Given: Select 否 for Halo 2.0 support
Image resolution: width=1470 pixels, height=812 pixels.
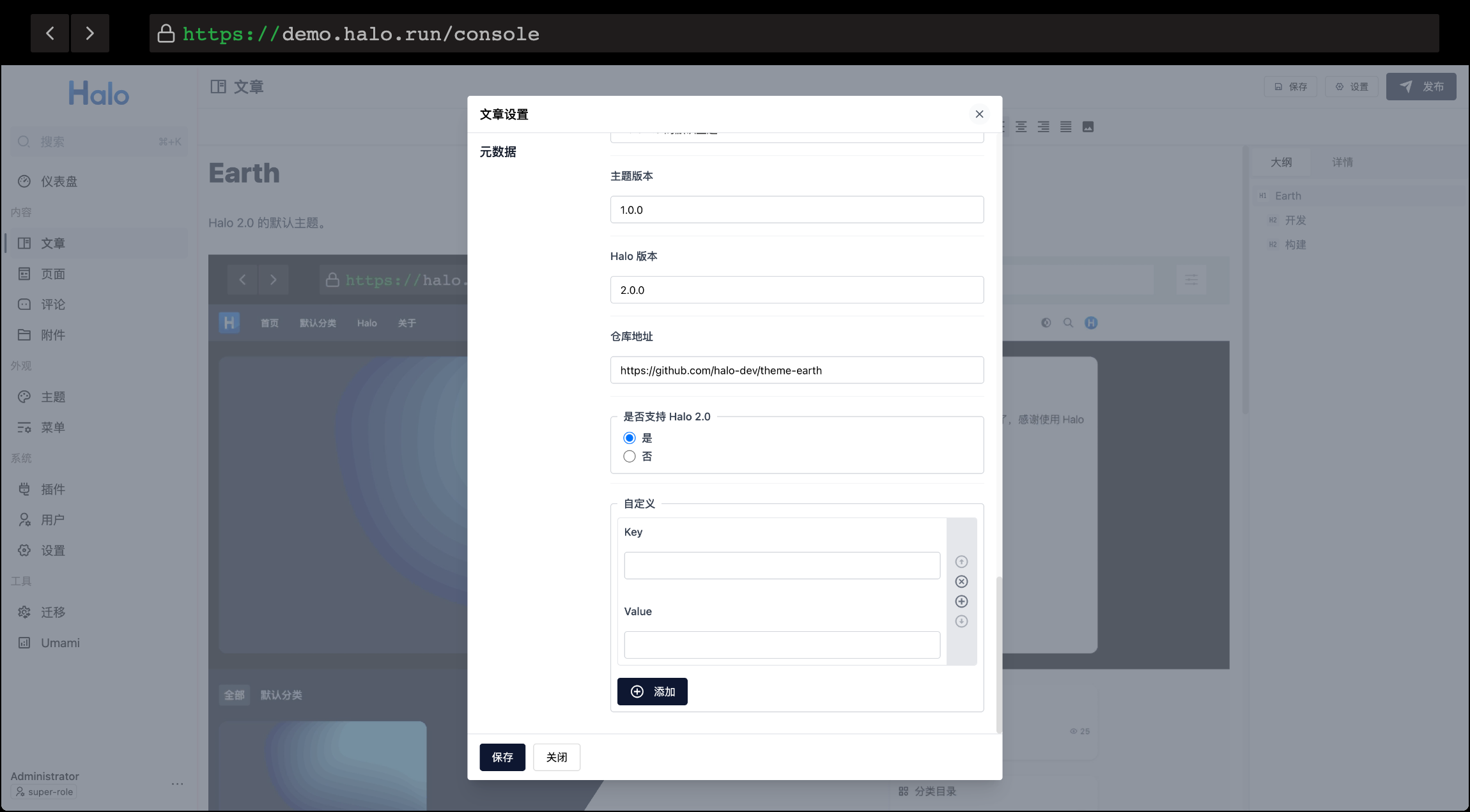Looking at the screenshot, I should [x=629, y=456].
